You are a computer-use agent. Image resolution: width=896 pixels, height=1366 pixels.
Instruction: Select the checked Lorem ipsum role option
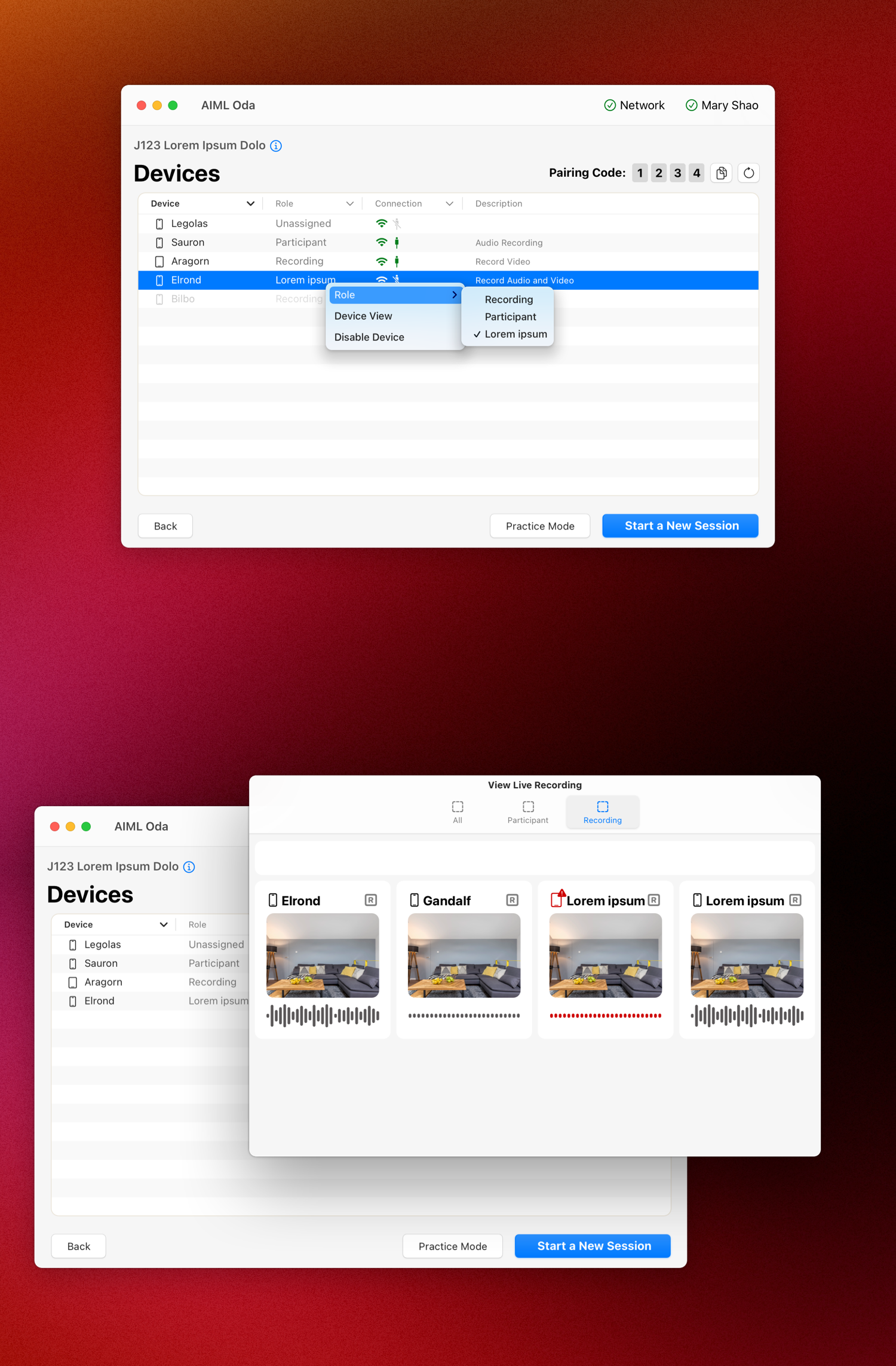(x=515, y=334)
